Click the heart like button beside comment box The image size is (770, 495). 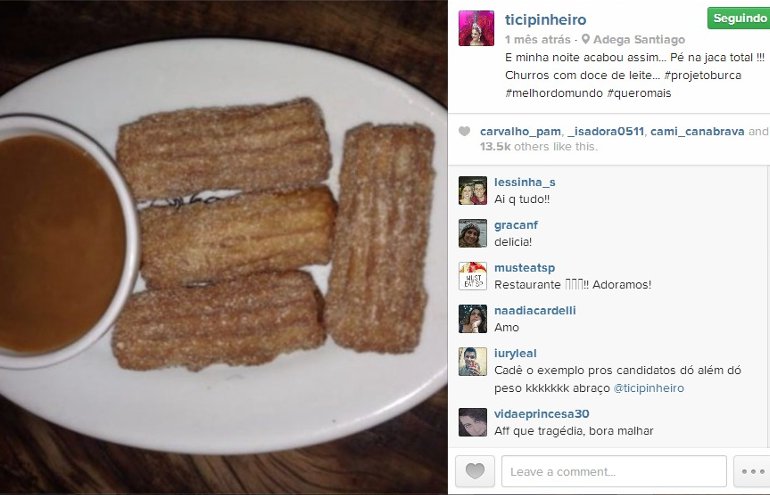pyautogui.click(x=474, y=471)
